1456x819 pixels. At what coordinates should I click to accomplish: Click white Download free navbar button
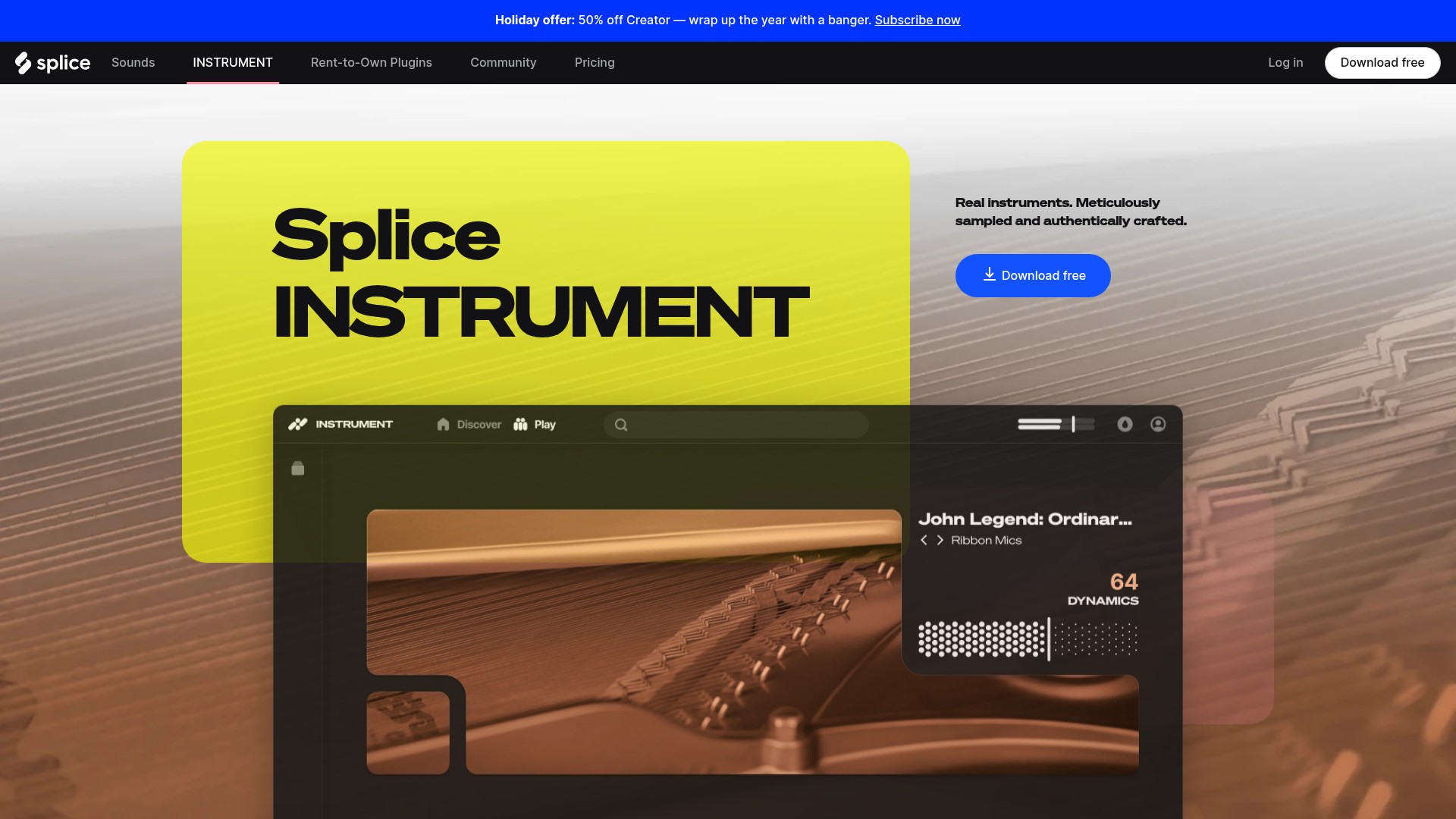click(1382, 63)
